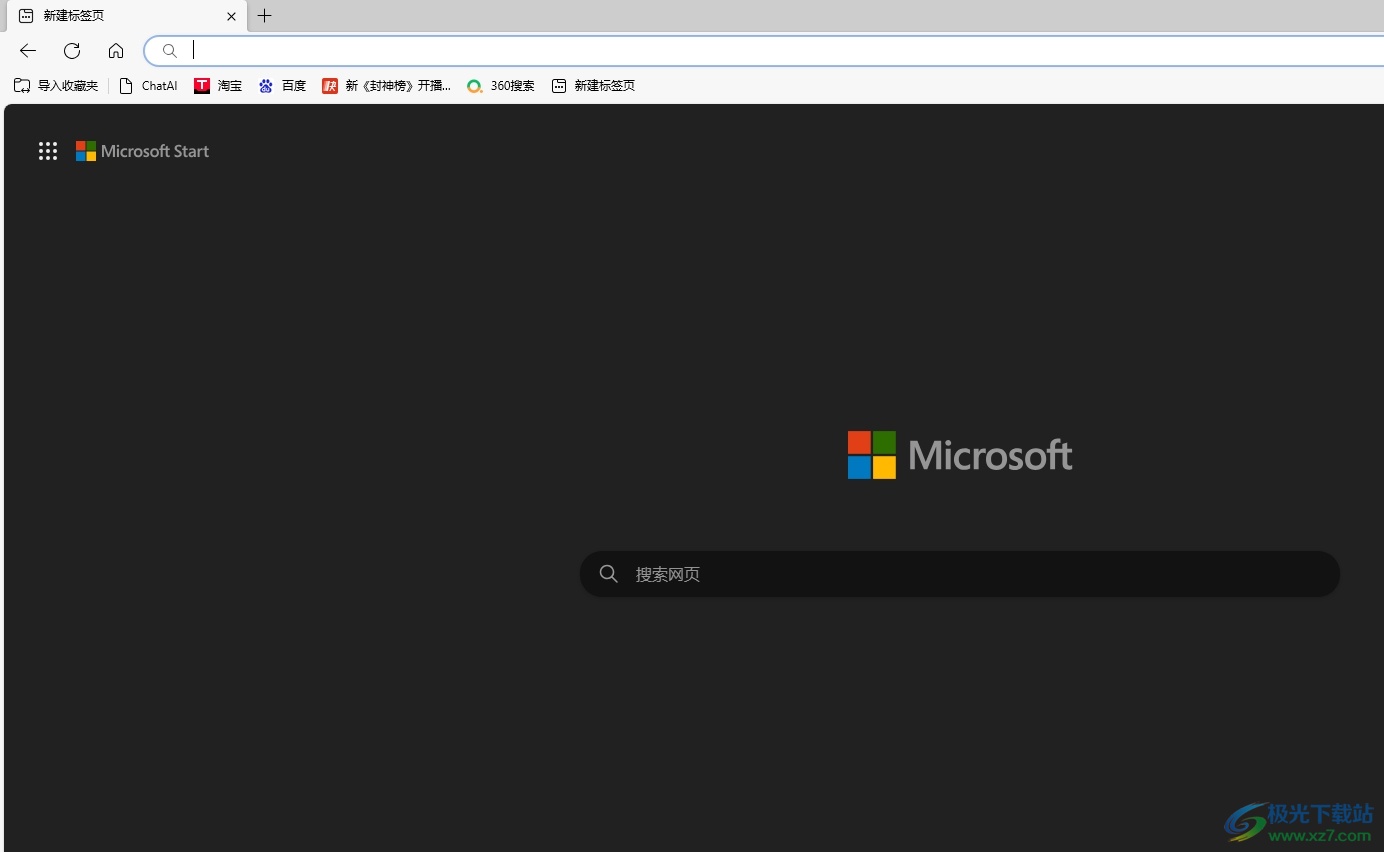Click the Microsoft Start logo
The image size is (1384, 852).
coord(86,151)
